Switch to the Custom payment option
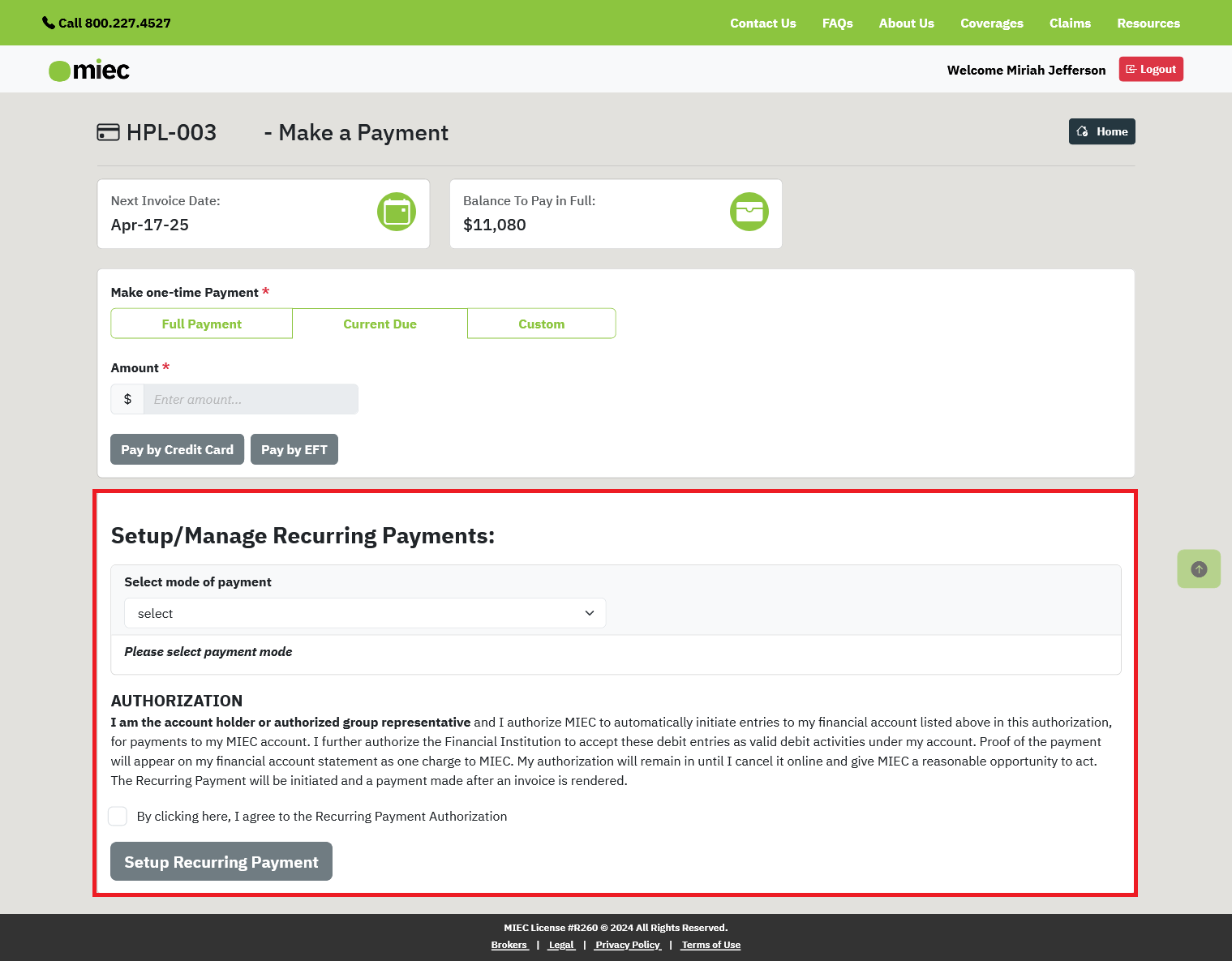 click(x=541, y=323)
